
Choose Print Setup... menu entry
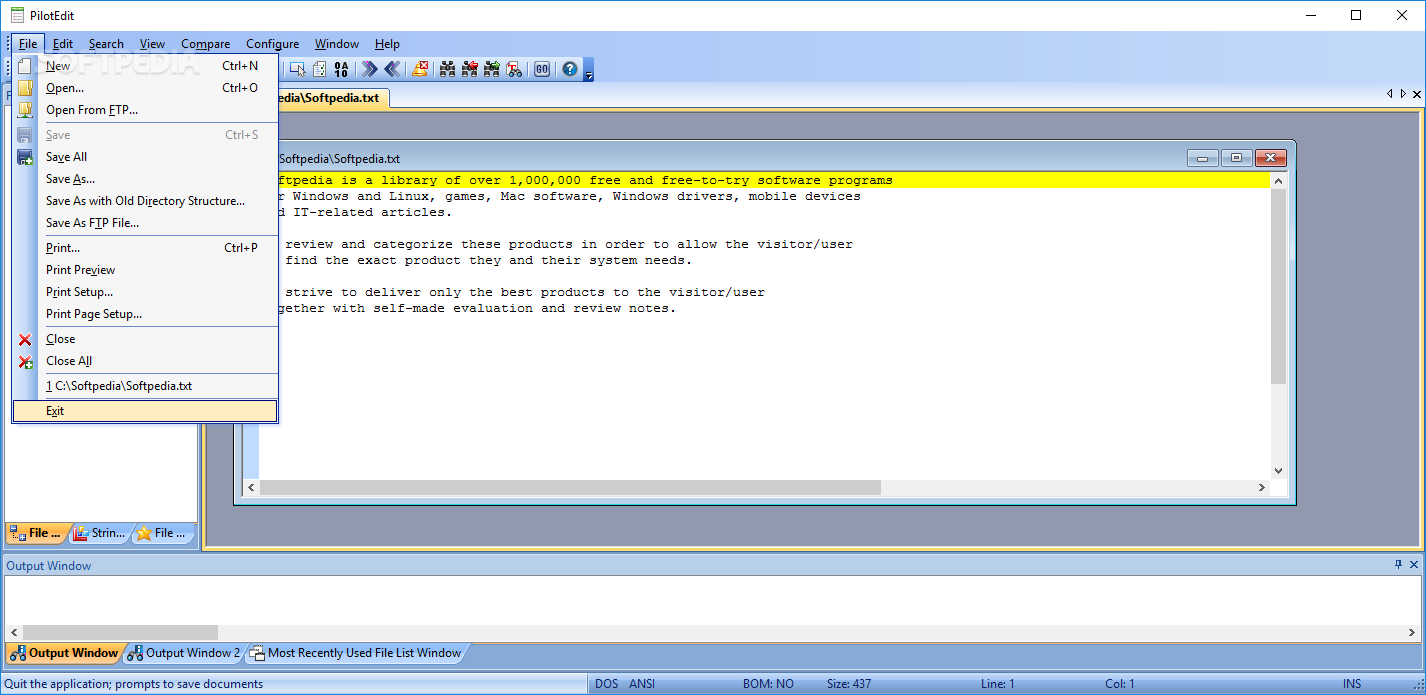[x=145, y=292]
